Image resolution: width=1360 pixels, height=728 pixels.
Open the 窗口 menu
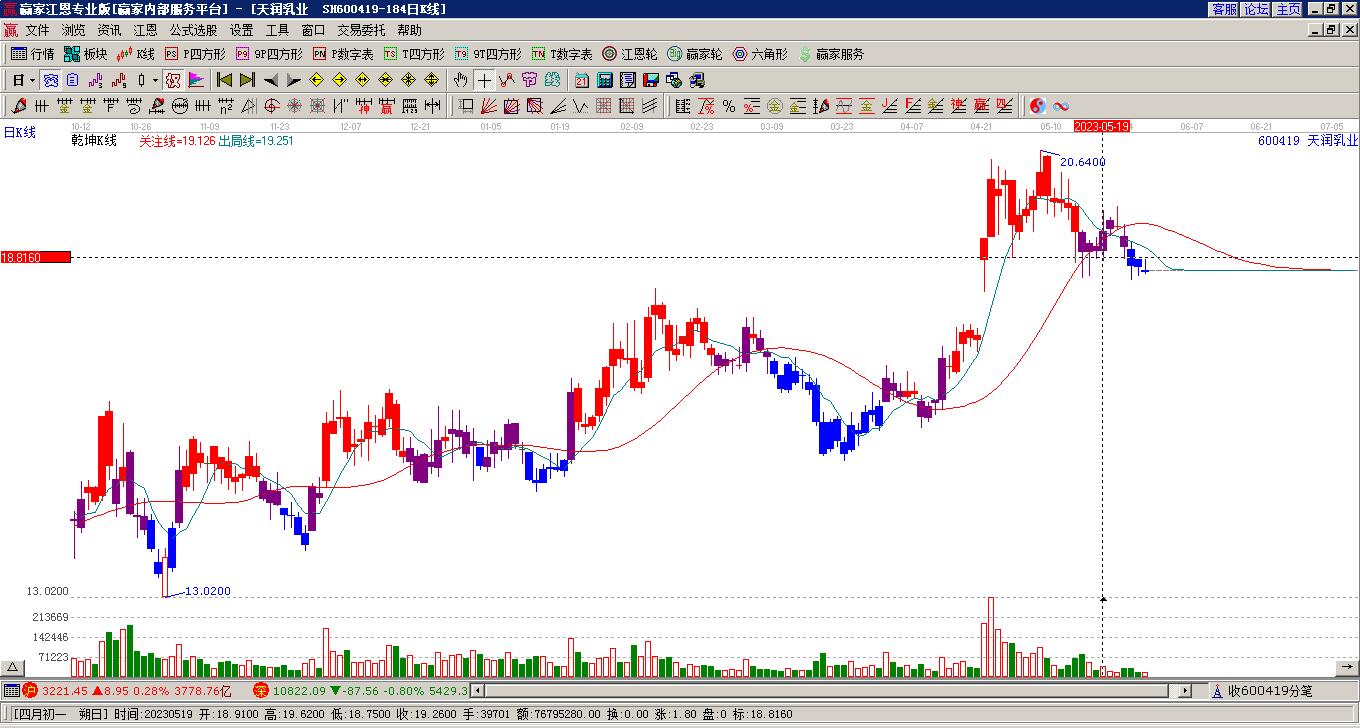click(x=314, y=30)
